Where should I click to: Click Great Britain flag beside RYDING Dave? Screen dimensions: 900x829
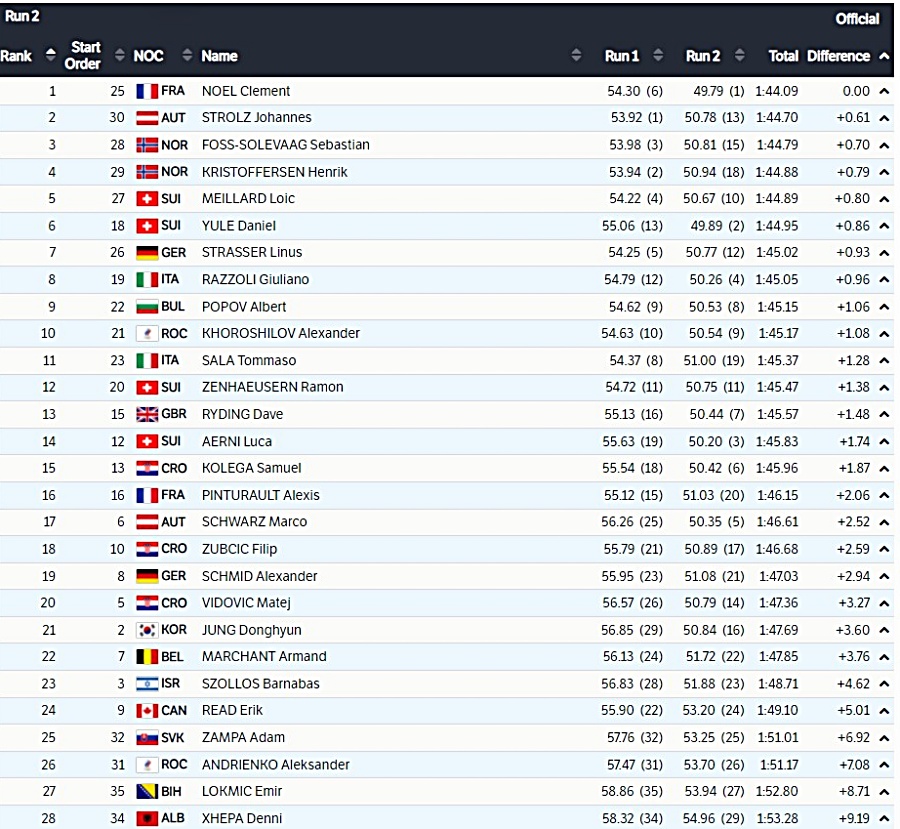(x=147, y=414)
